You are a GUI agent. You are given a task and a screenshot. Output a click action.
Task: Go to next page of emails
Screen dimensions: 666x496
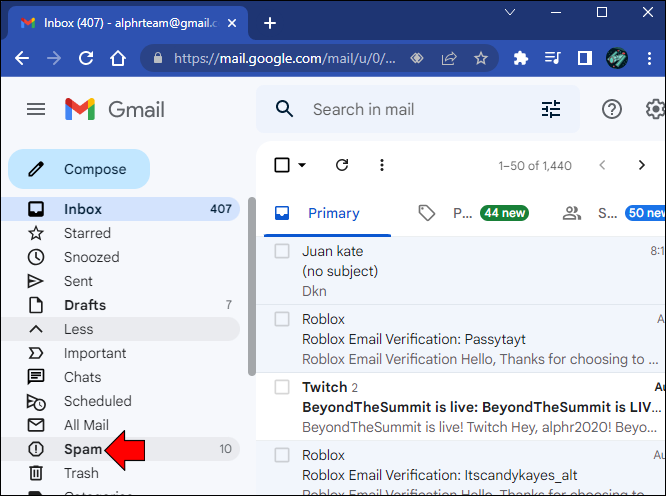coord(641,165)
